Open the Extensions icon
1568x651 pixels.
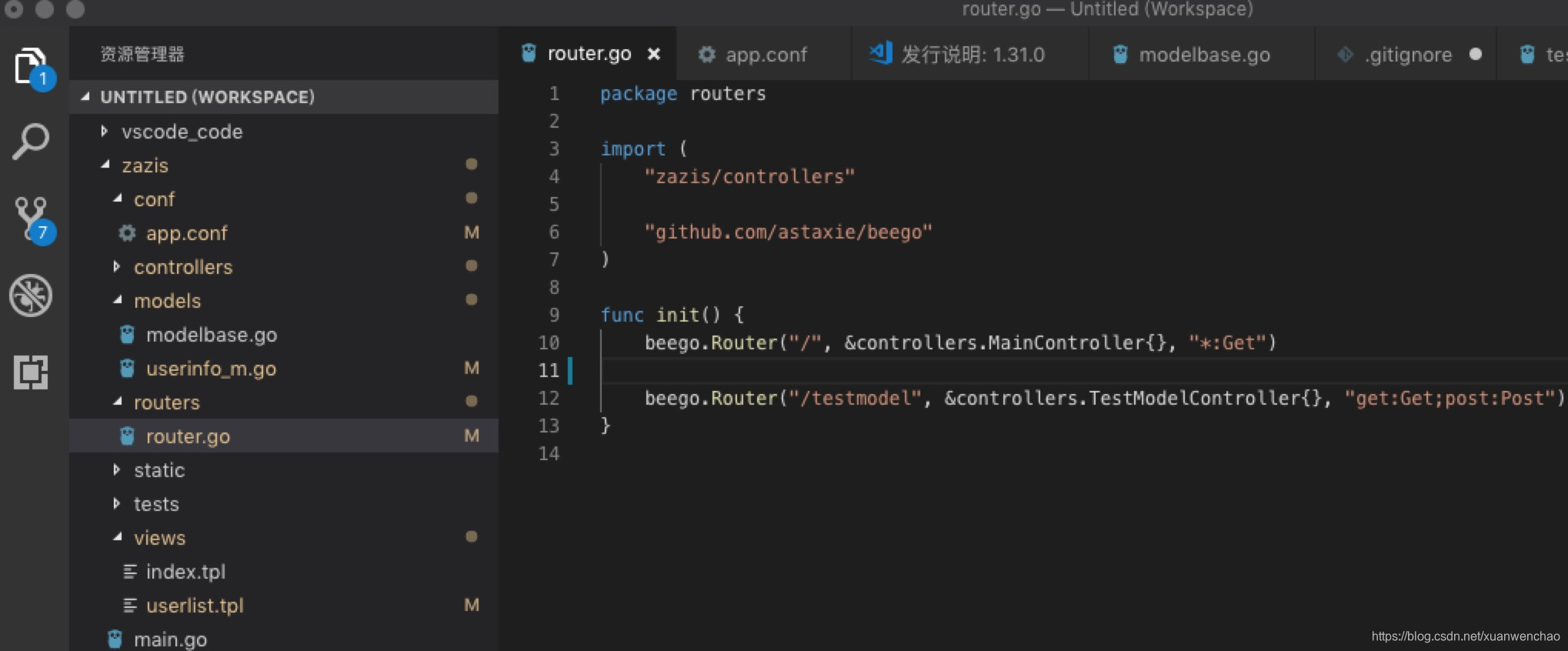coord(31,372)
